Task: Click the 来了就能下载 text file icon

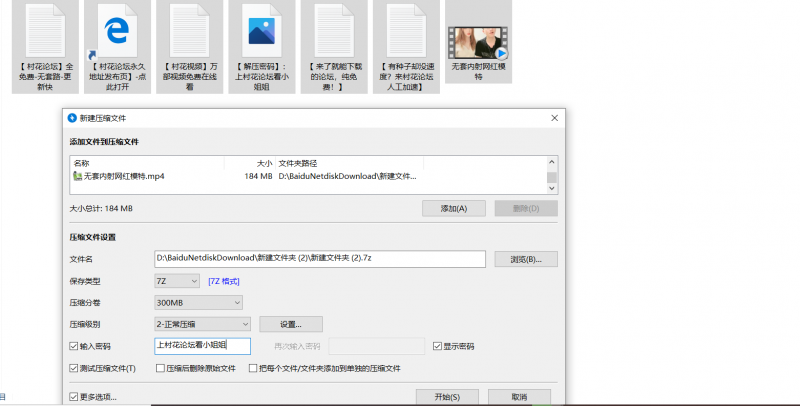Action: point(335,30)
